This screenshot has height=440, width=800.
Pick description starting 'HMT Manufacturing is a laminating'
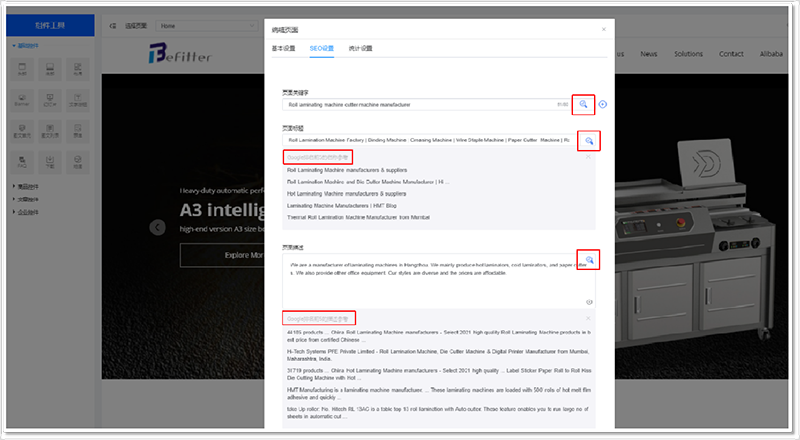point(439,394)
